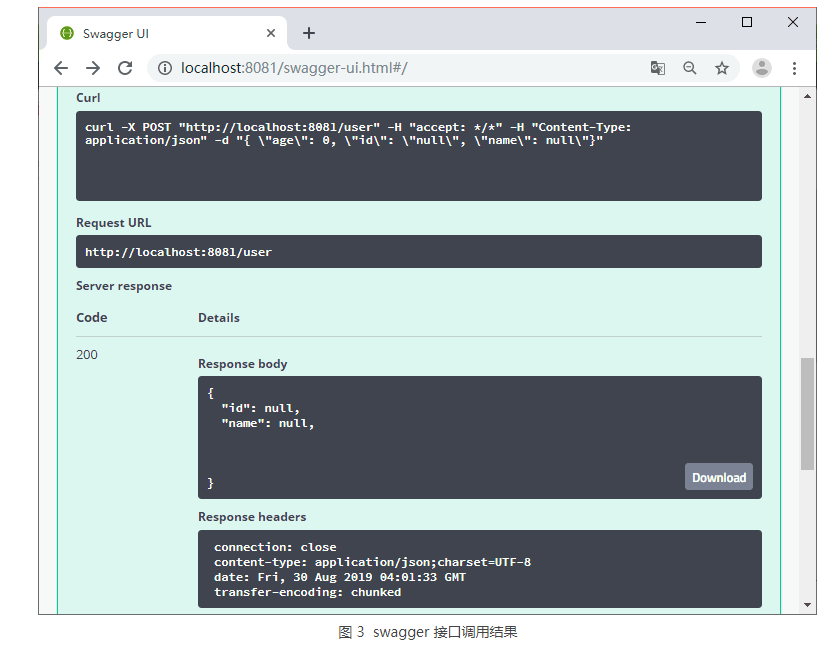Click the Curl heading
This screenshot has height=653, width=838.
point(88,98)
